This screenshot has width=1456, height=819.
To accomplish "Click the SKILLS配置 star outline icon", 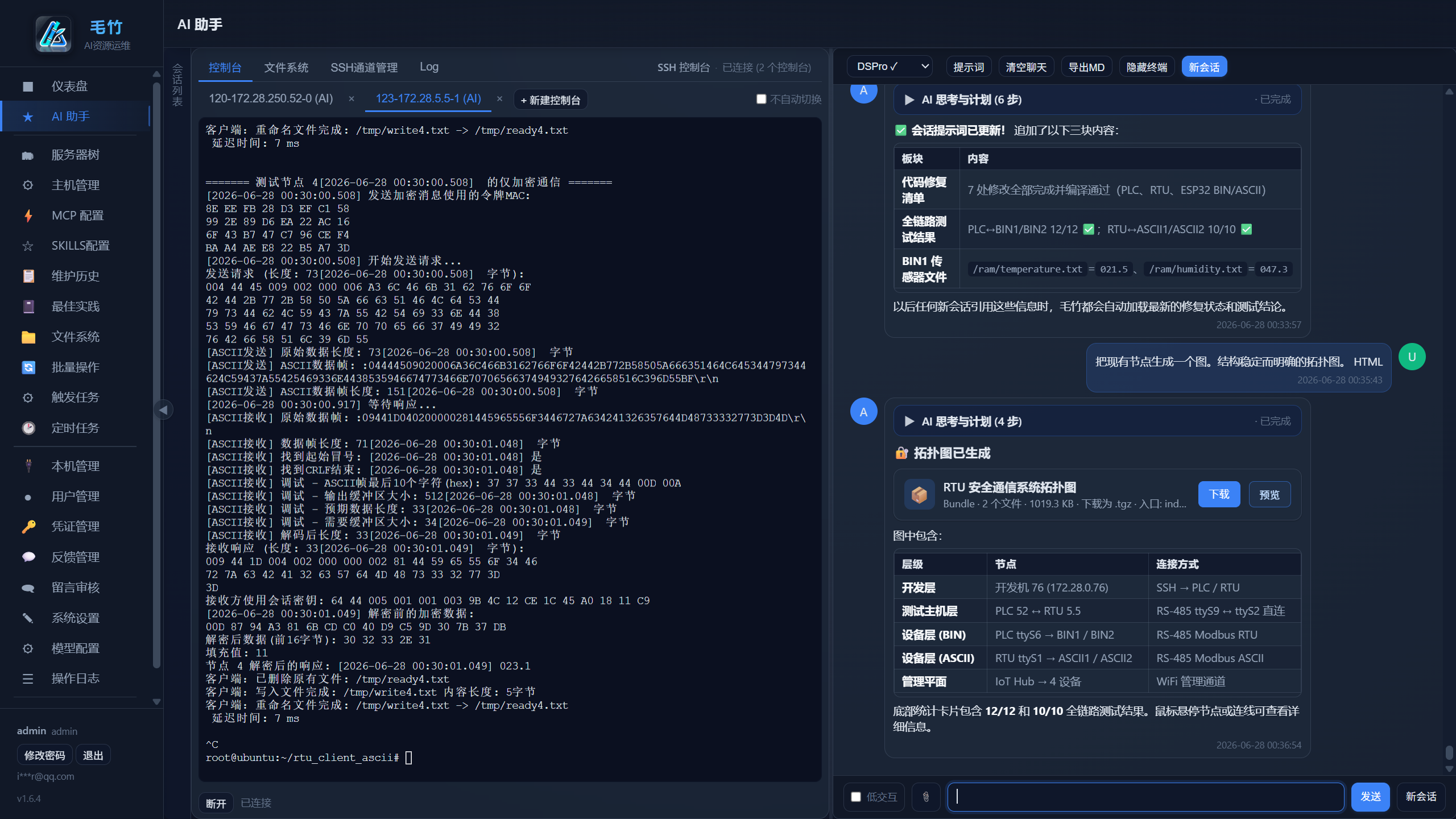I will [28, 246].
